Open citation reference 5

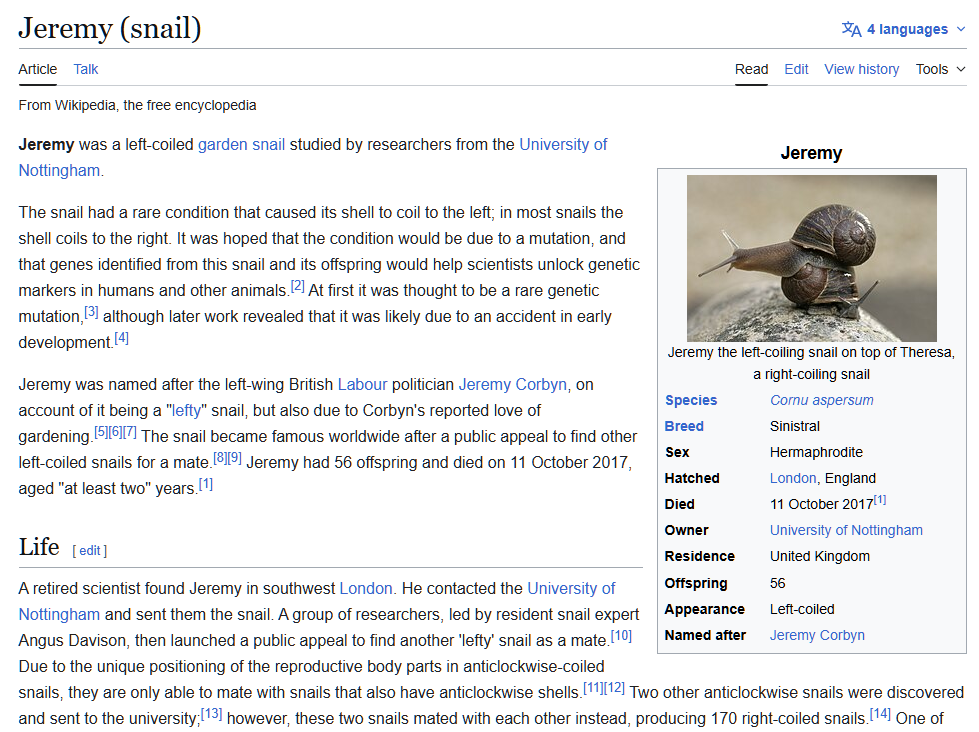click(101, 432)
